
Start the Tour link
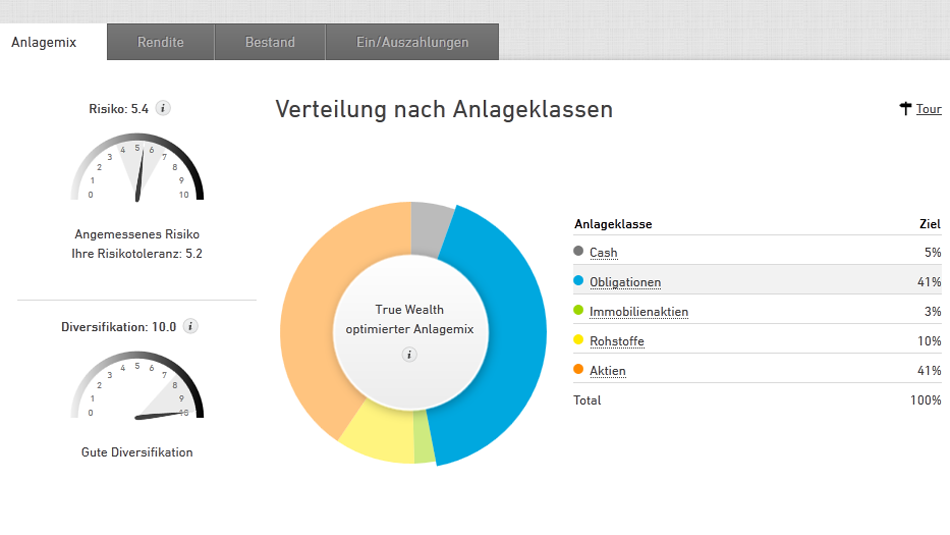click(928, 109)
